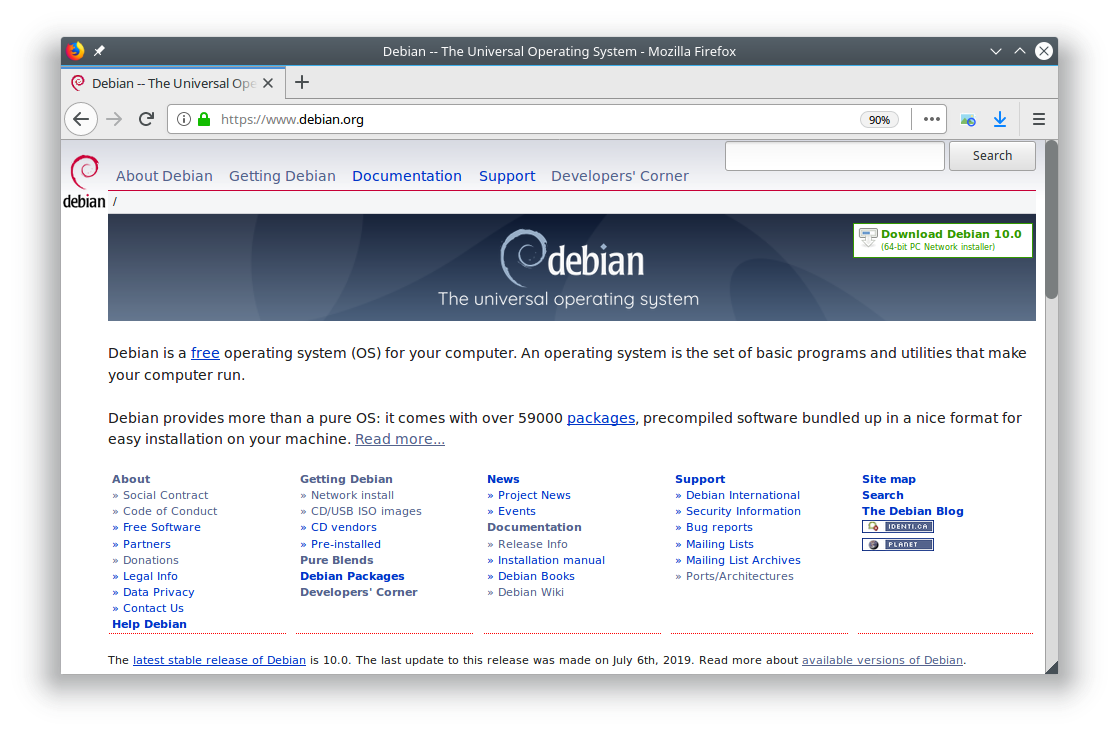Open the Support nav item
Image resolution: width=1119 pixels, height=735 pixels.
tap(507, 176)
